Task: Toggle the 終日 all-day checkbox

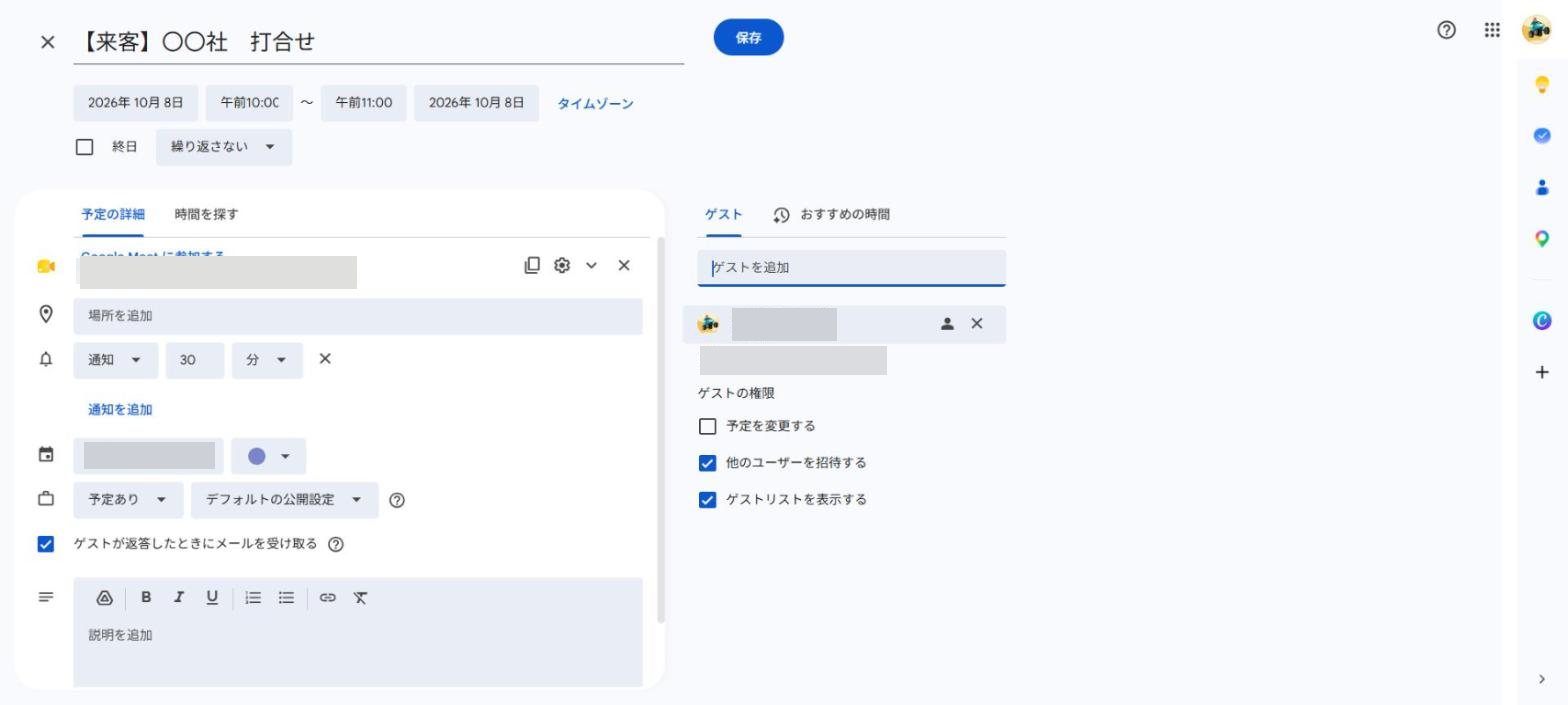Action: coord(85,147)
